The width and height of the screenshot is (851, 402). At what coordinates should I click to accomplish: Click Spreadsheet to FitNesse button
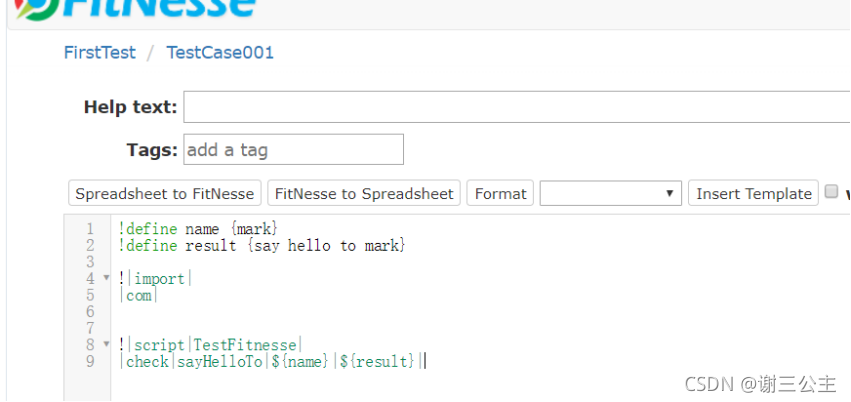coord(164,194)
